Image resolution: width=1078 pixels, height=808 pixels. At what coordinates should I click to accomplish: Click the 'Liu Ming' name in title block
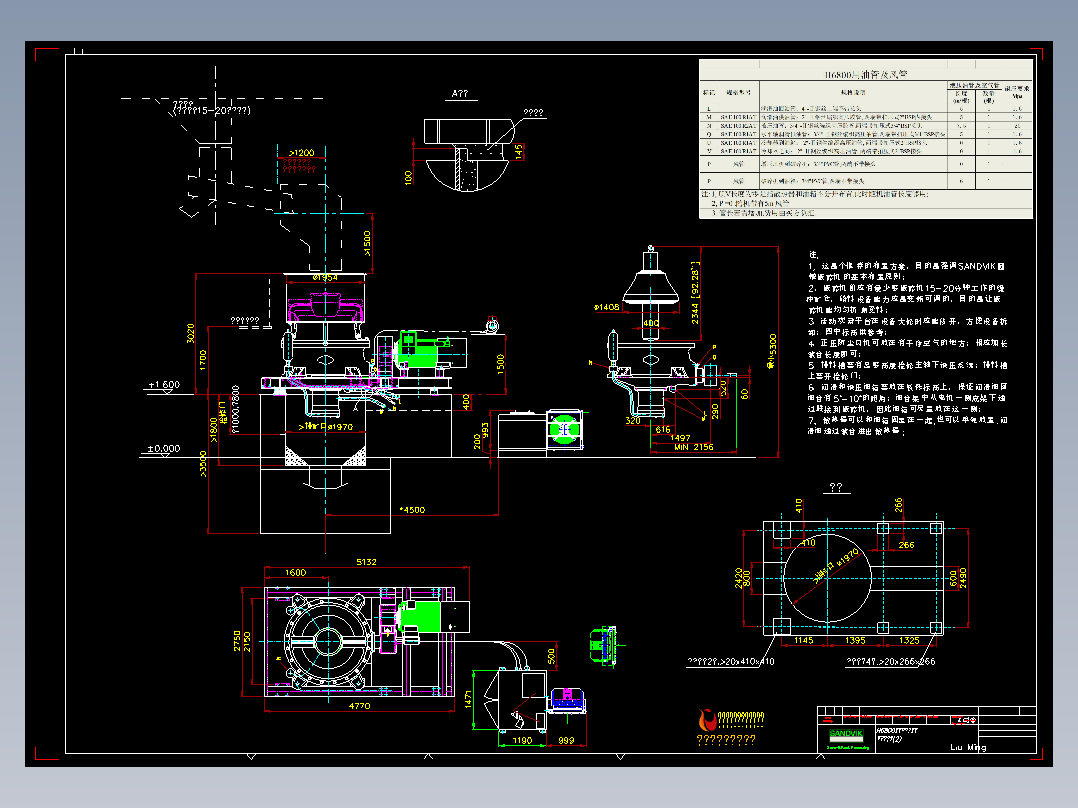pos(968,747)
